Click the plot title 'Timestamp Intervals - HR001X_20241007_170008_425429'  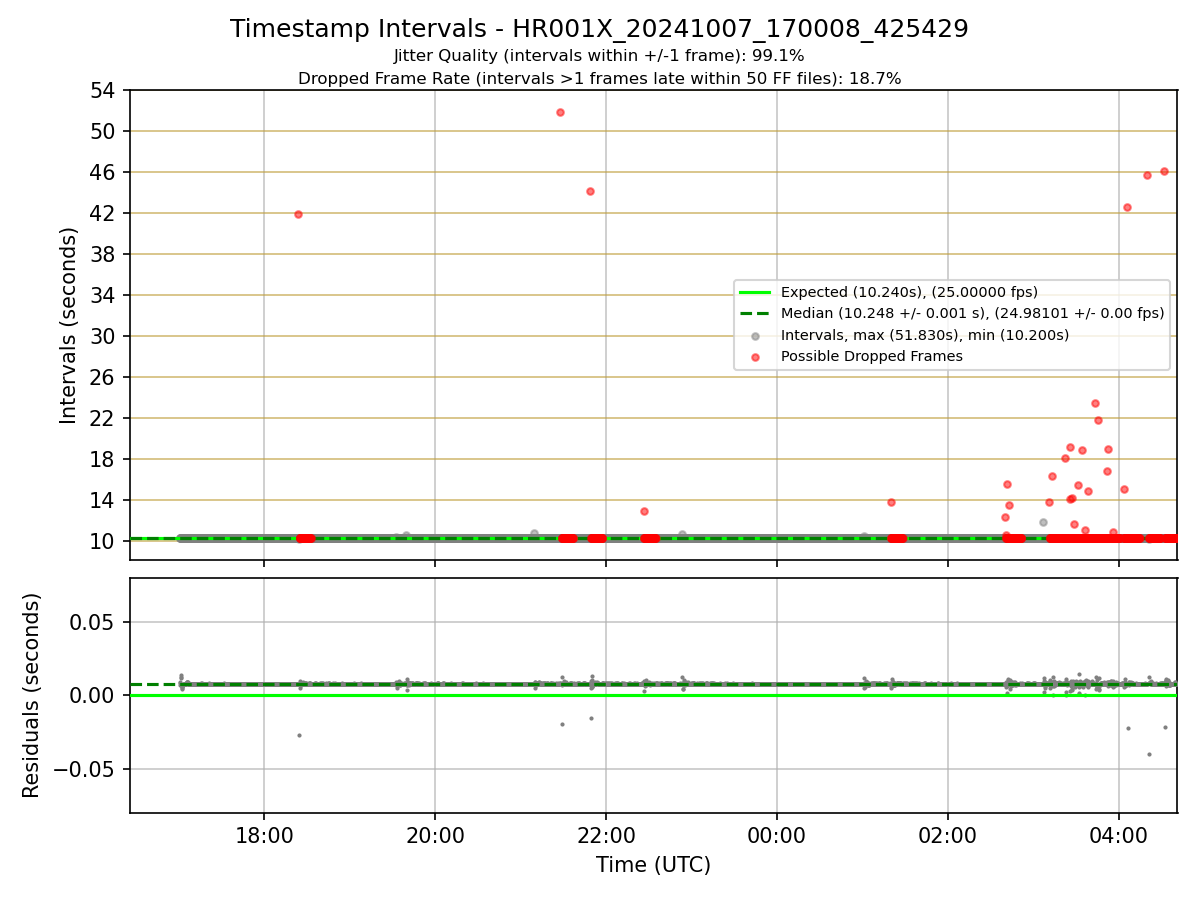(599, 29)
